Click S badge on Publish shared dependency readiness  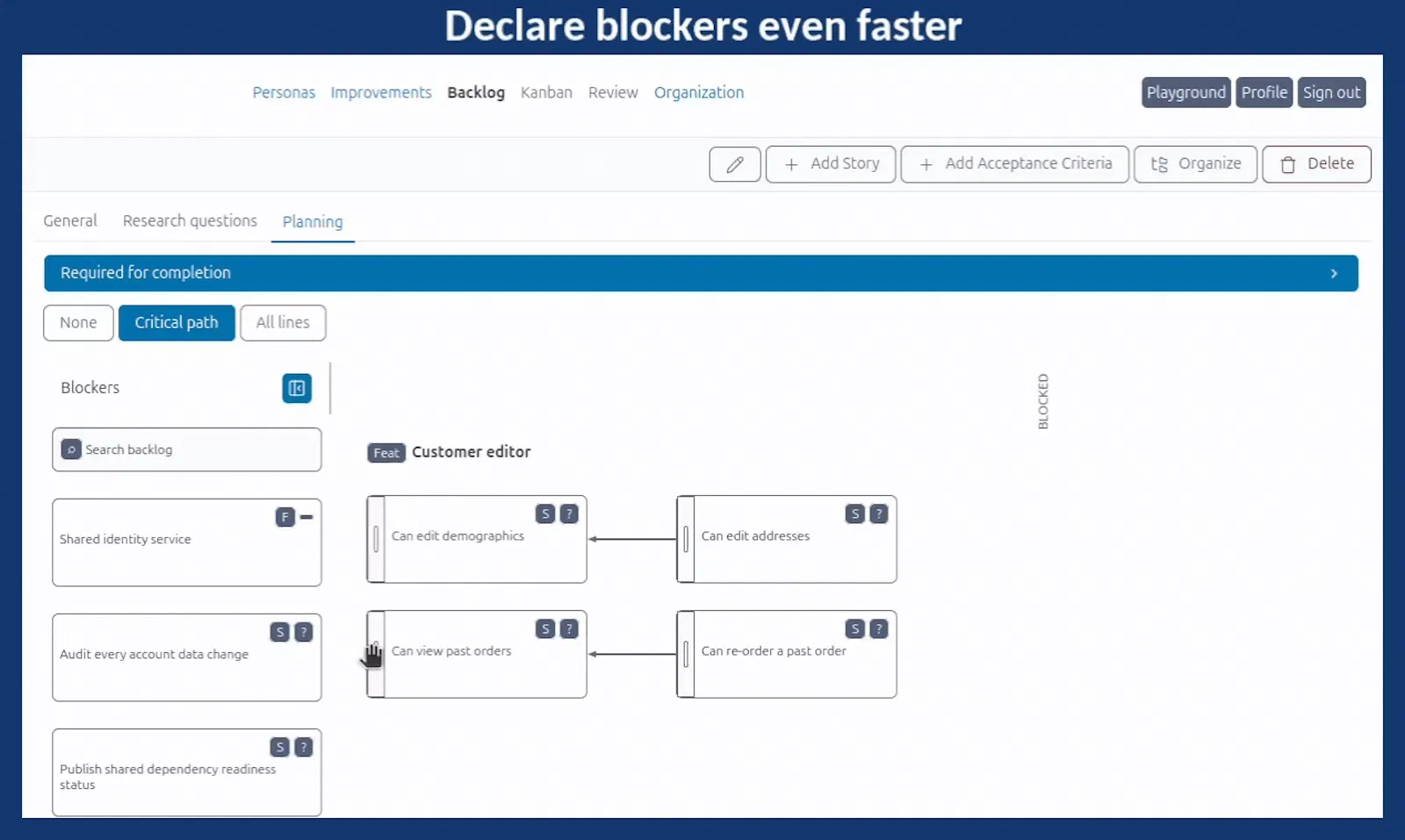[279, 747]
